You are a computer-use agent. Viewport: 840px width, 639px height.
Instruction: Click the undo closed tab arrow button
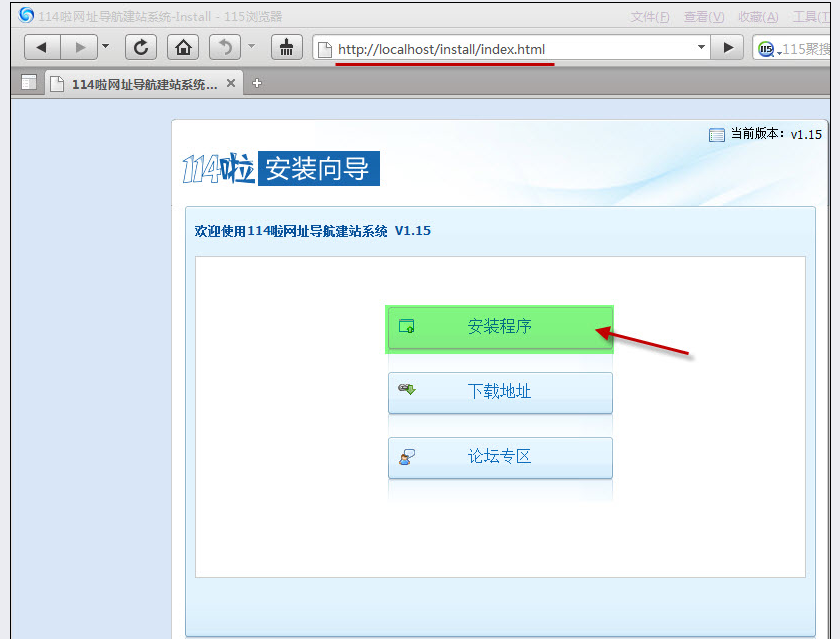[225, 48]
